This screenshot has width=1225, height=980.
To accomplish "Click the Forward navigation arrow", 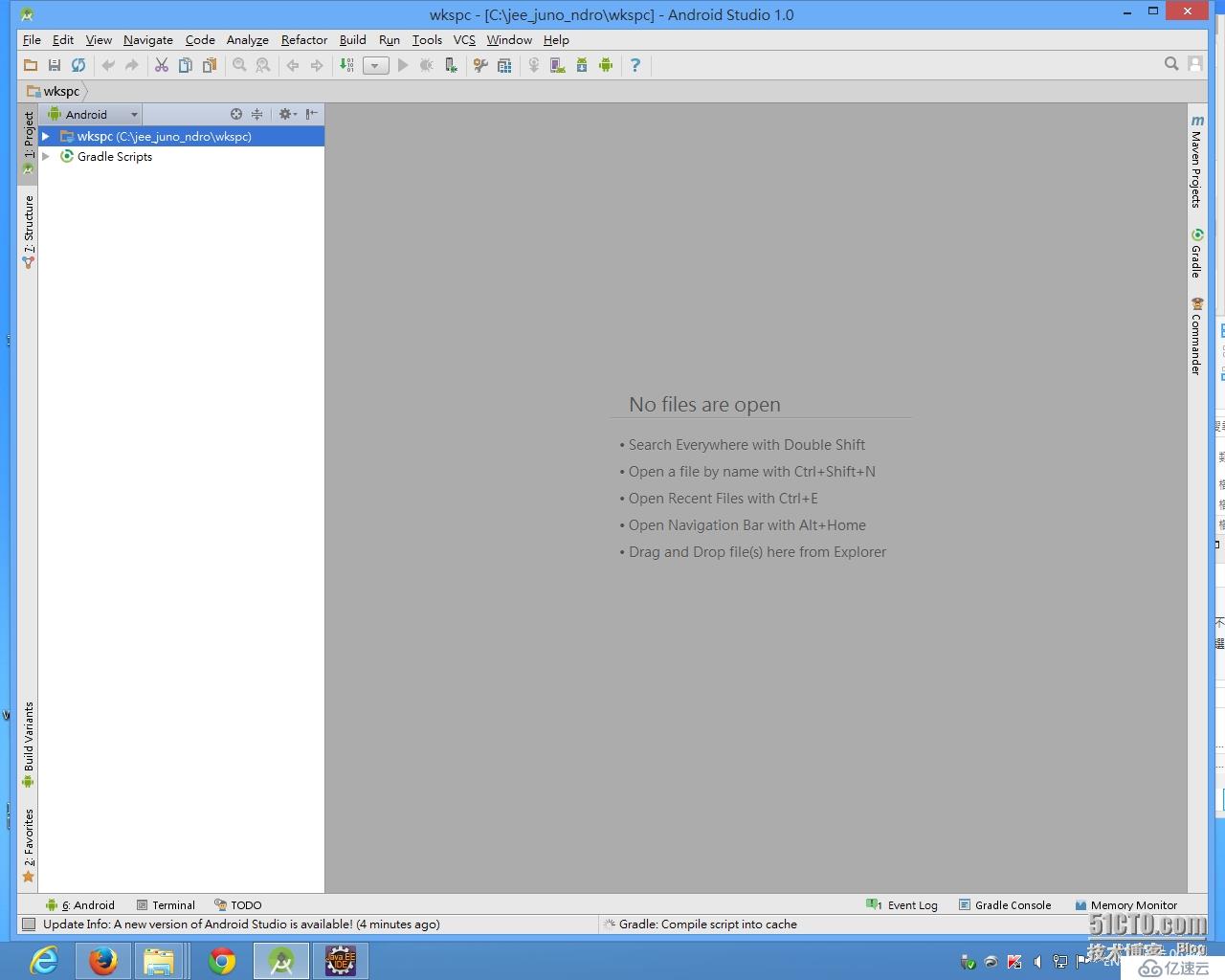I will [x=317, y=65].
